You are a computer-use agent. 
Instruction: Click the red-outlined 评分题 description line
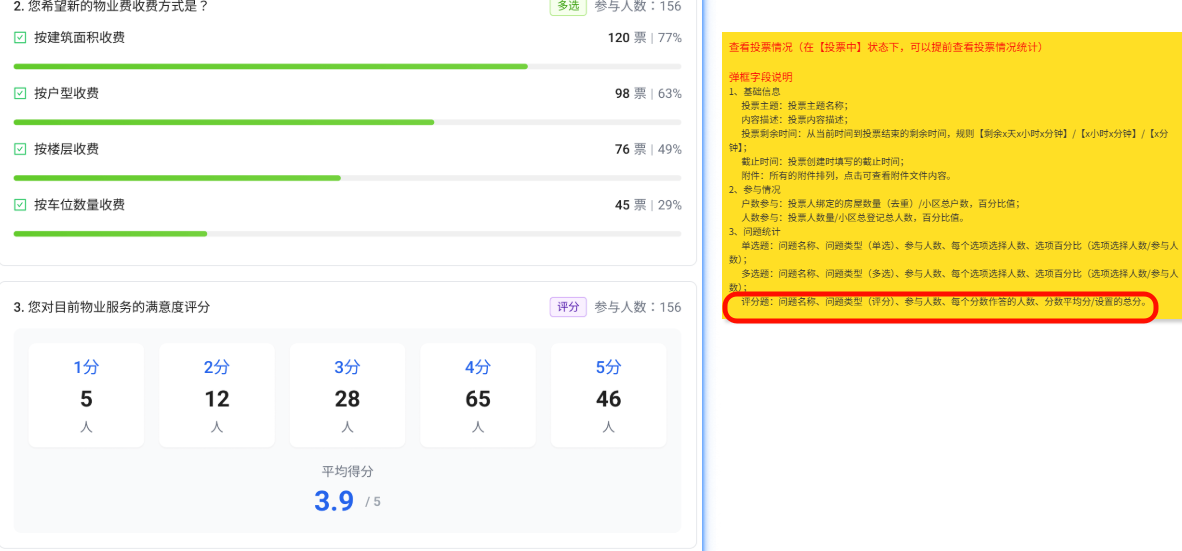tap(943, 301)
